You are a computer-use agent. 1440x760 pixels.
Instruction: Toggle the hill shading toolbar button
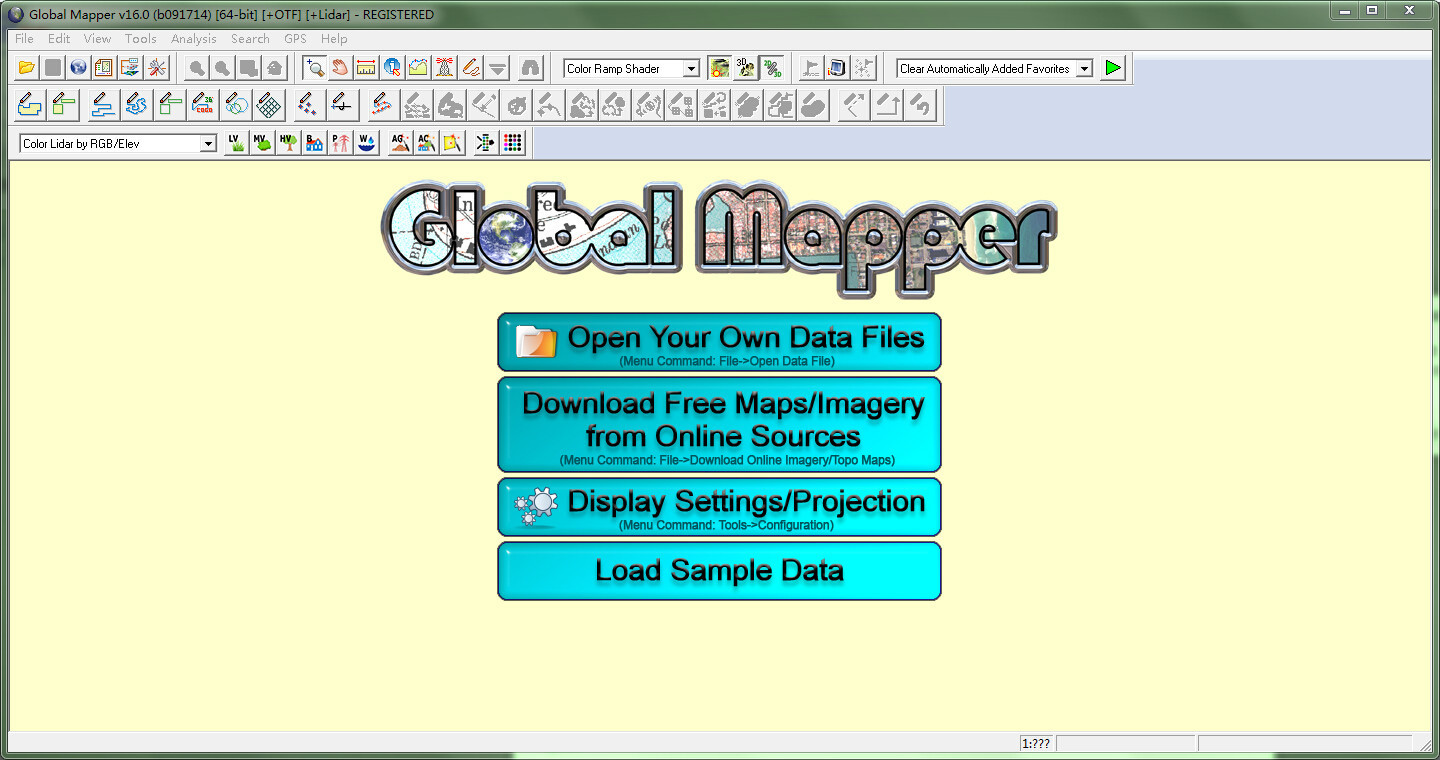[719, 68]
